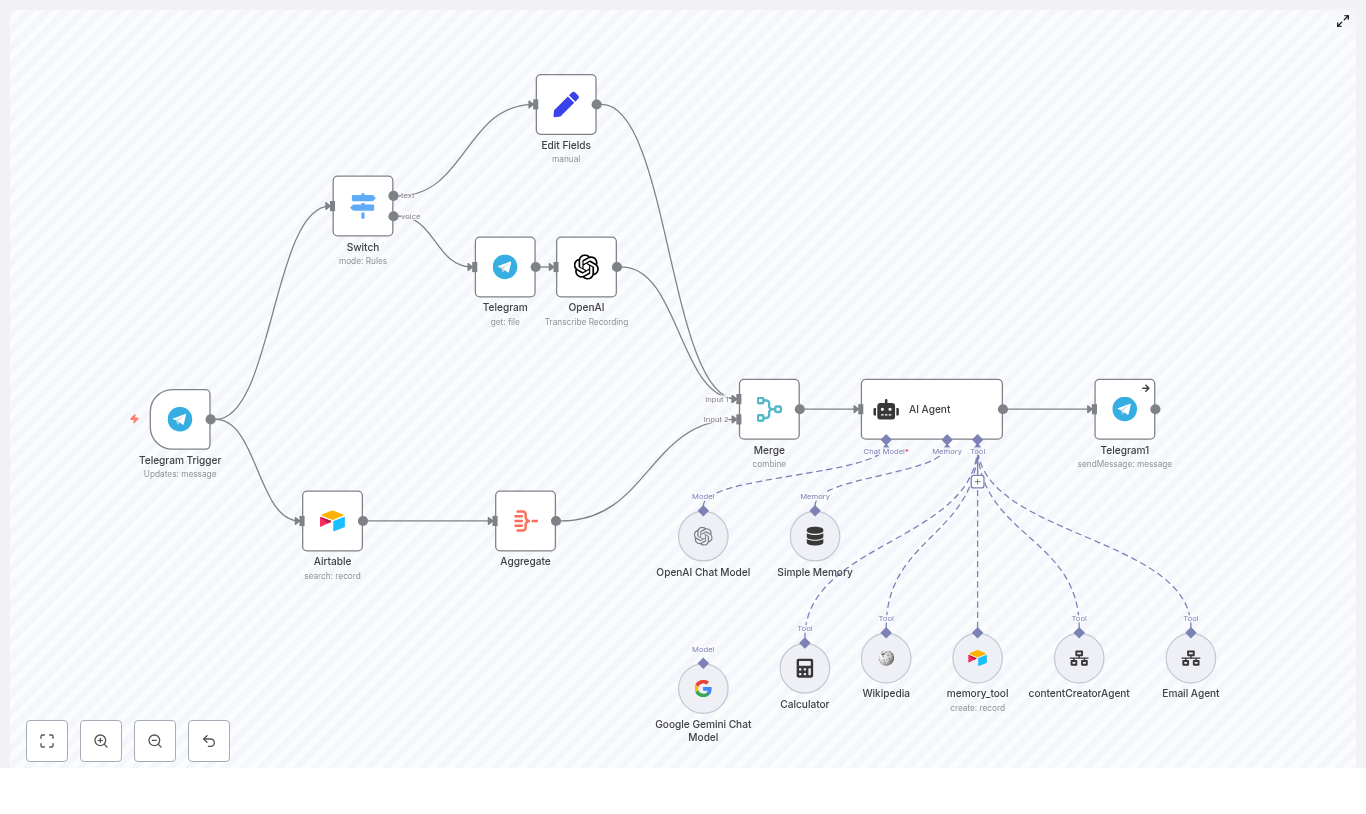Select the Email Agent tool node
The width and height of the screenshot is (1366, 814).
pos(1190,658)
